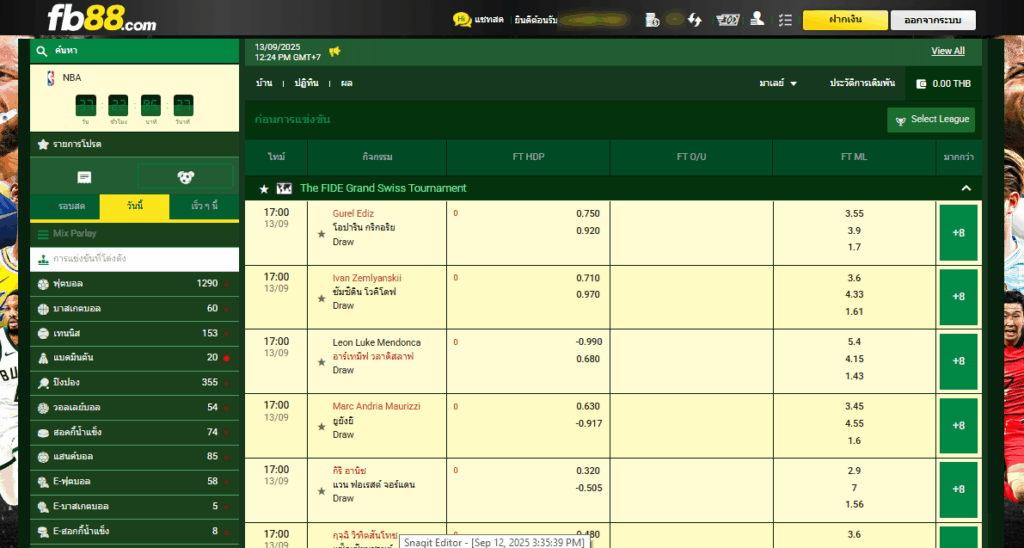Viewport: 1024px width, 548px height.
Task: Collapse the FIDE Grand Swiss Tournament section
Action: click(966, 188)
